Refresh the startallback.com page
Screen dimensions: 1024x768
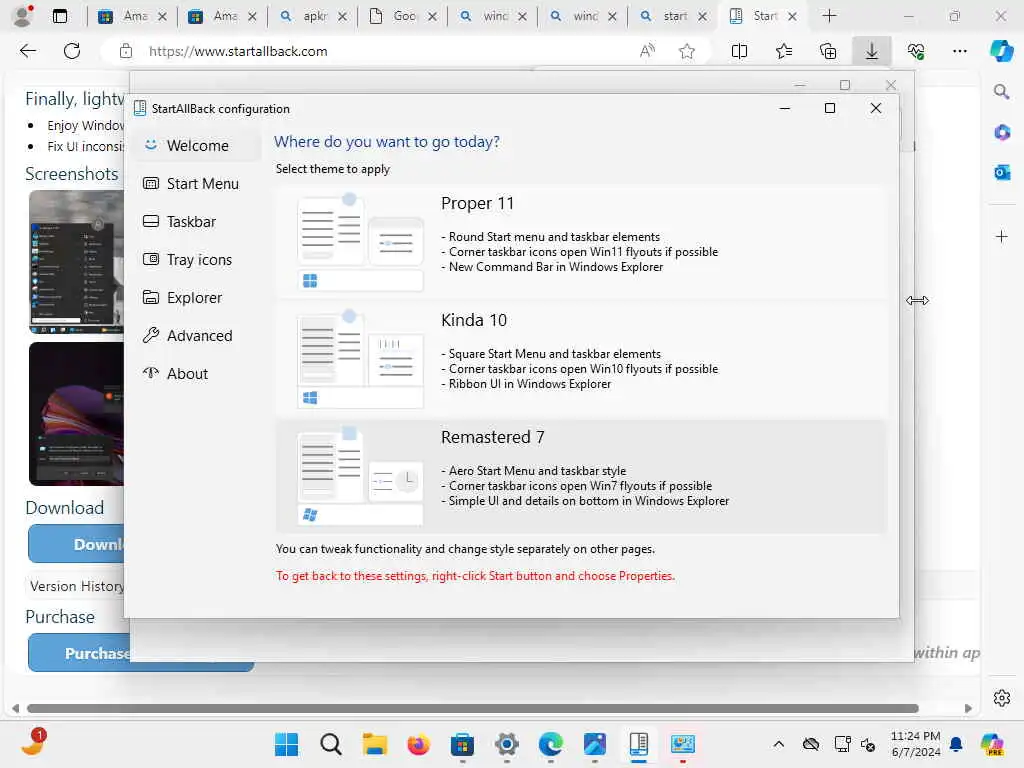(x=72, y=51)
